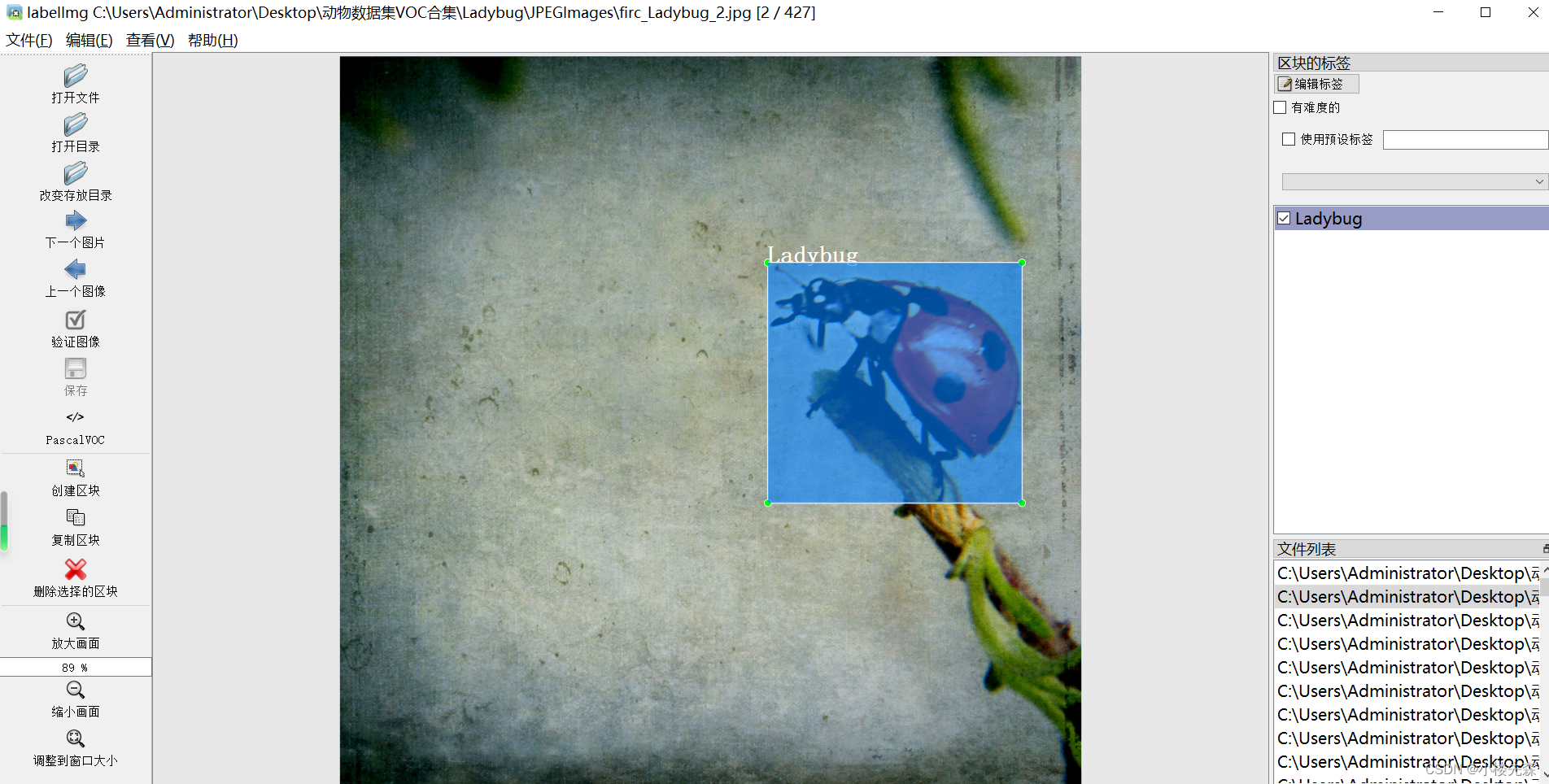Click Change Save Directory (改变存放目录) icon
The height and width of the screenshot is (784, 1549).
point(76,173)
